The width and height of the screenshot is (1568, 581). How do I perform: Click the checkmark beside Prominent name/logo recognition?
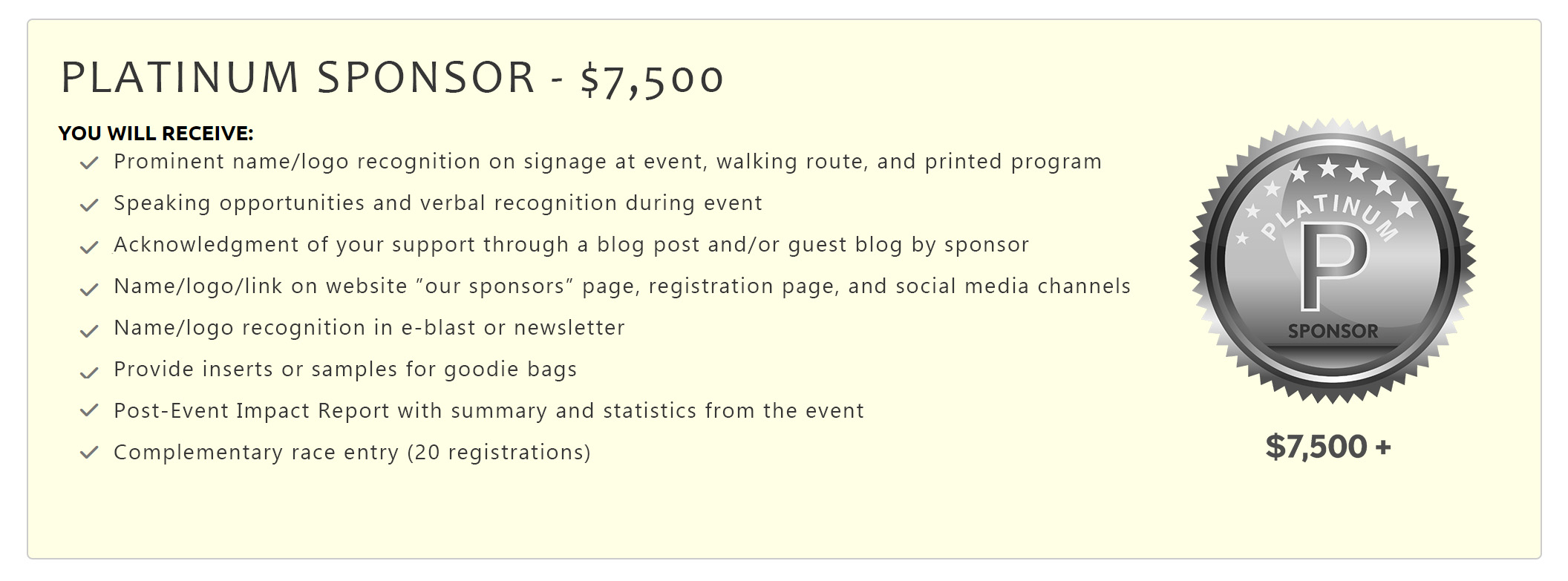pyautogui.click(x=89, y=163)
